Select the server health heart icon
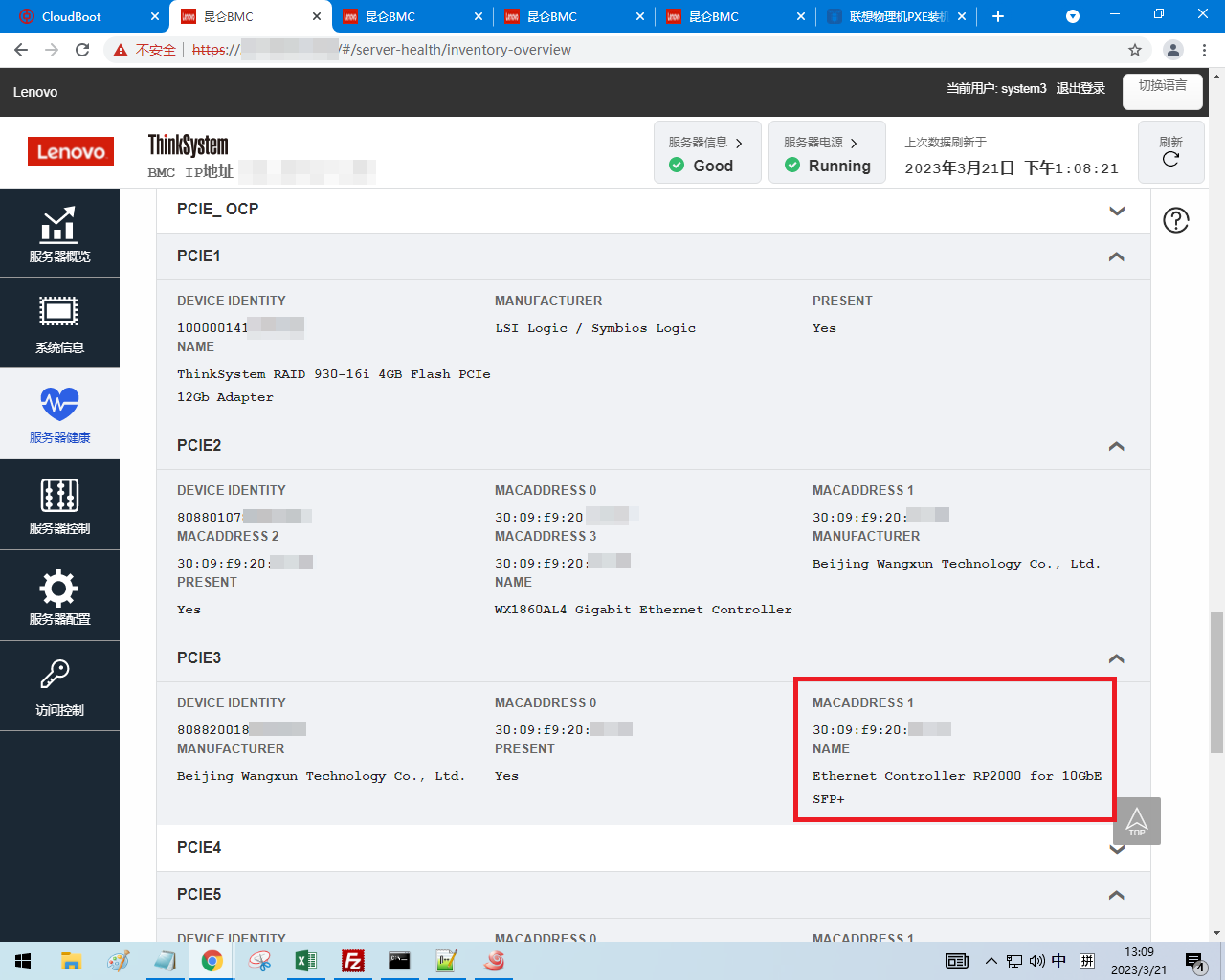This screenshot has height=980, width=1225. (x=59, y=404)
